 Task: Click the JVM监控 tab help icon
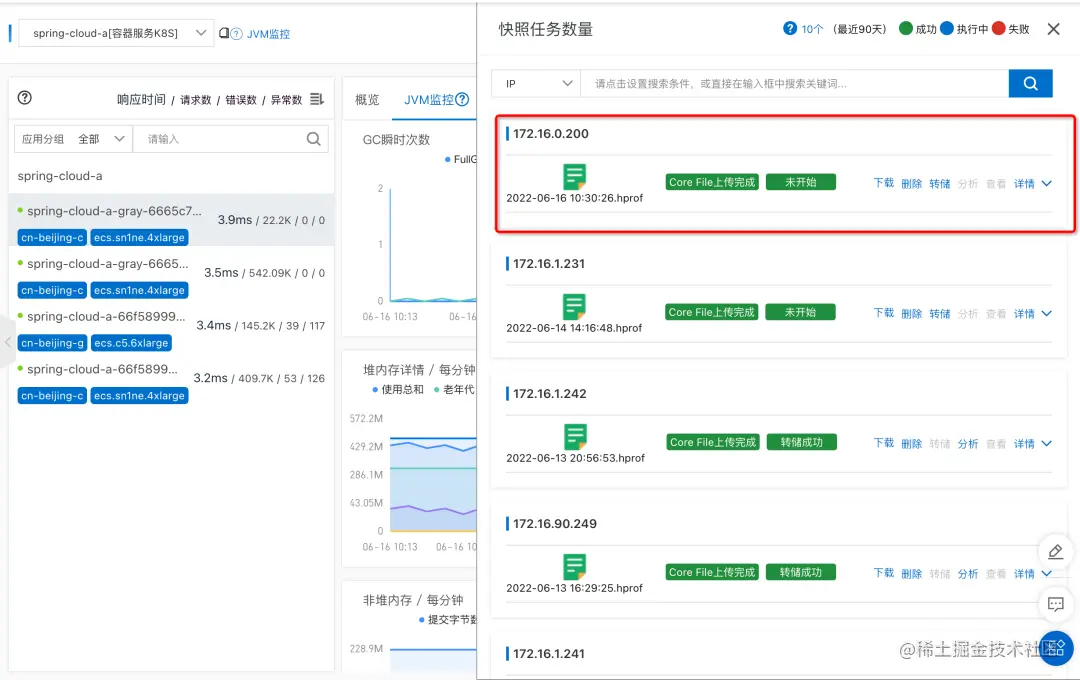[x=462, y=99]
